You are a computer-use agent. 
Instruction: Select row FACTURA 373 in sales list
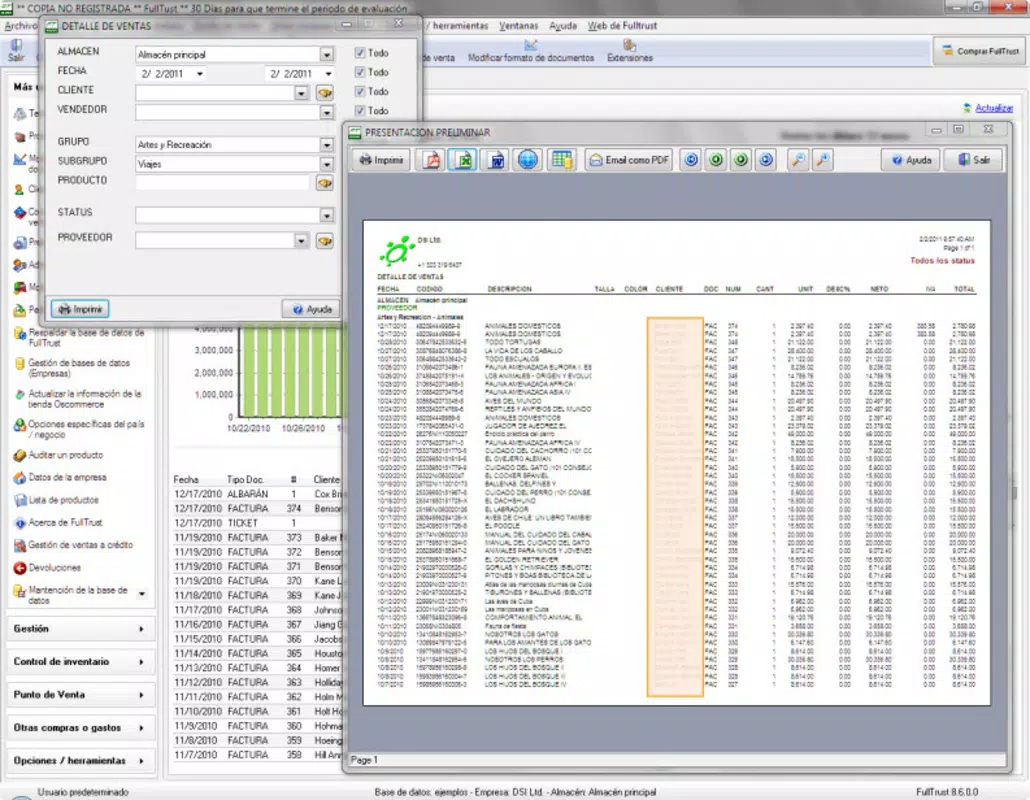[x=257, y=537]
